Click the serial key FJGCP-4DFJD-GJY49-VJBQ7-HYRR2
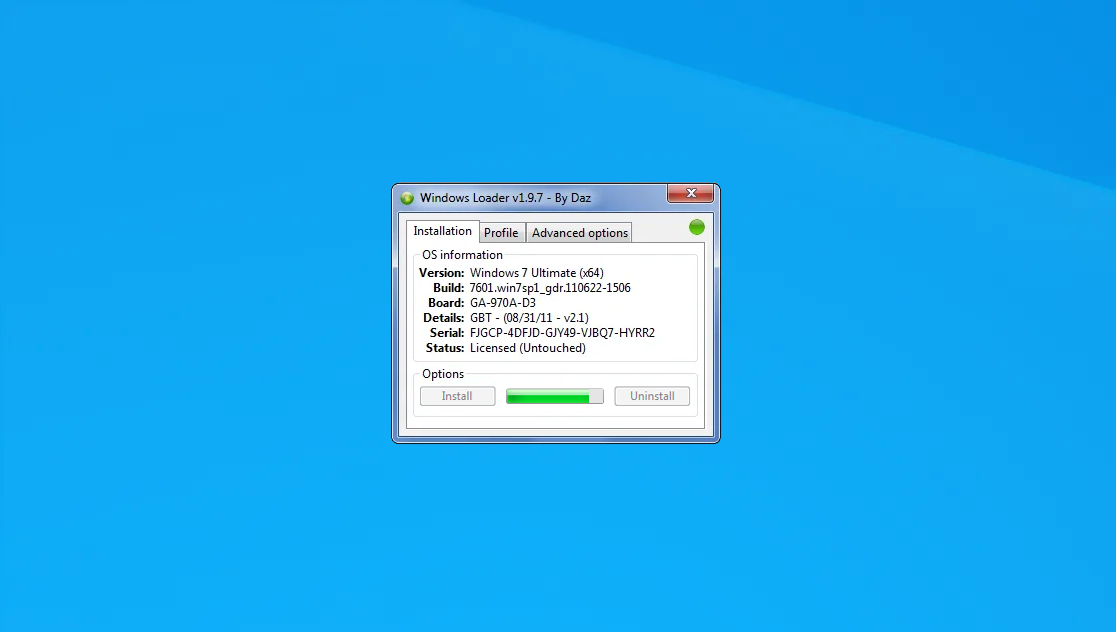1116x632 pixels. (x=562, y=332)
